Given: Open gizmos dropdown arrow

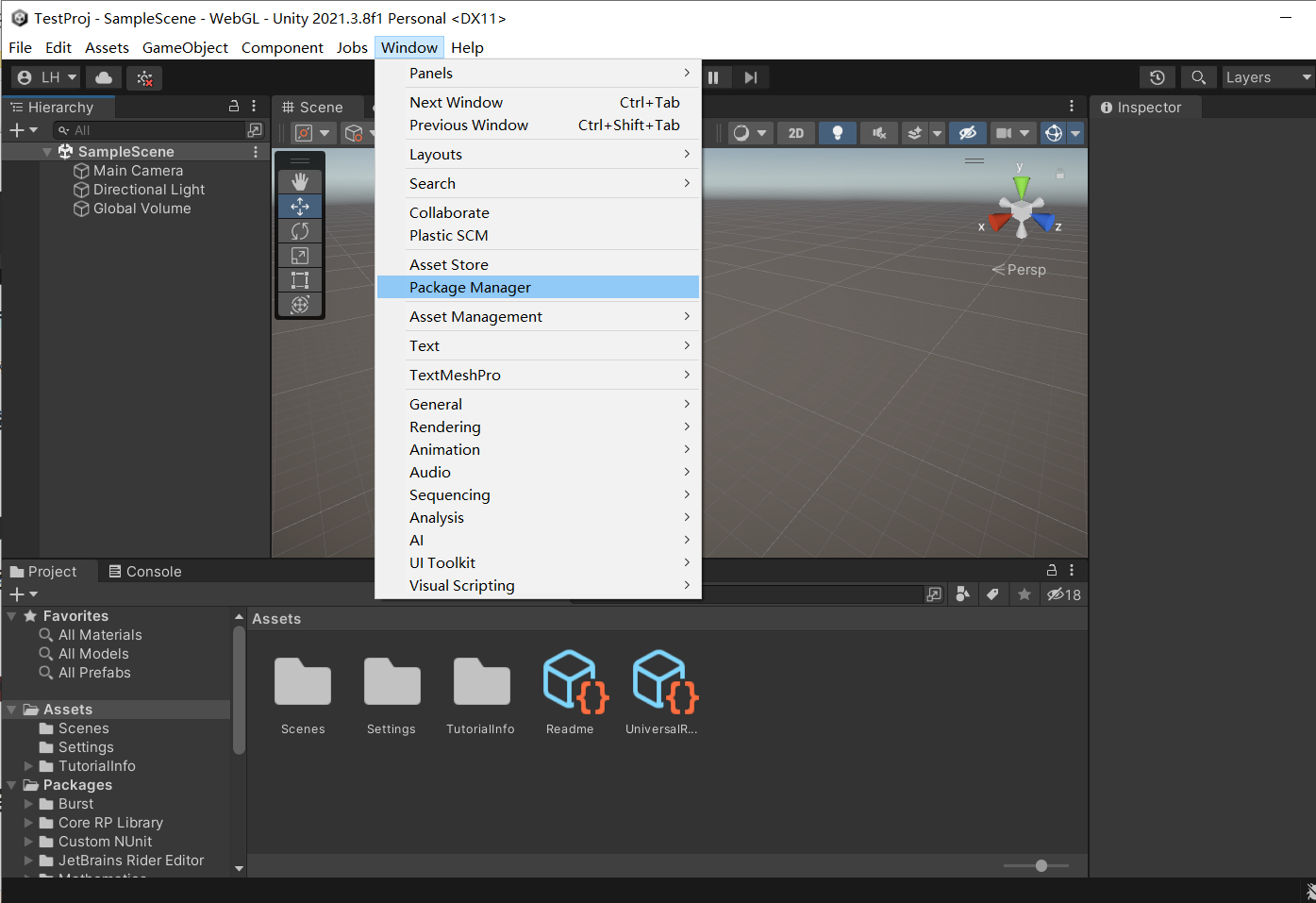Looking at the screenshot, I should (x=1075, y=133).
